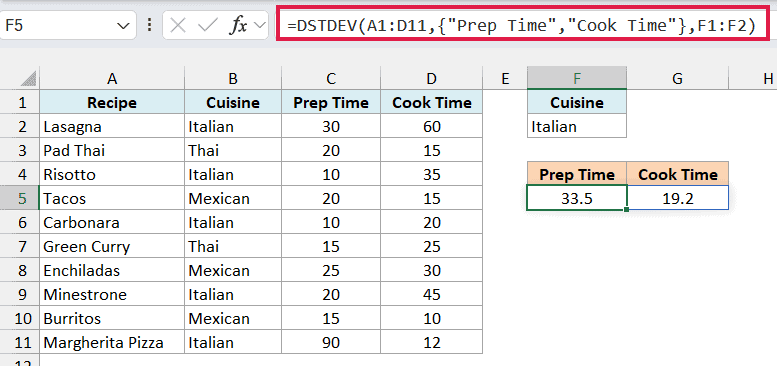Click the Cook Time result header in G4
The image size is (777, 366).
(x=677, y=174)
